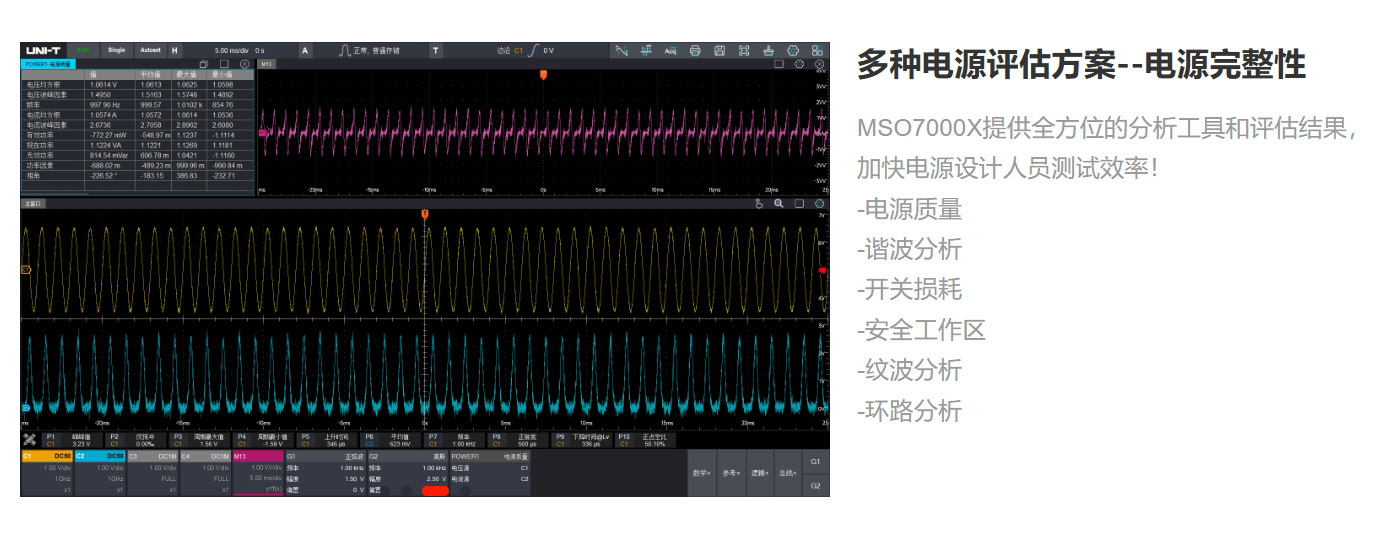This screenshot has height=549, width=1381.
Task: Open M13 window settings gear
Action: [799, 64]
